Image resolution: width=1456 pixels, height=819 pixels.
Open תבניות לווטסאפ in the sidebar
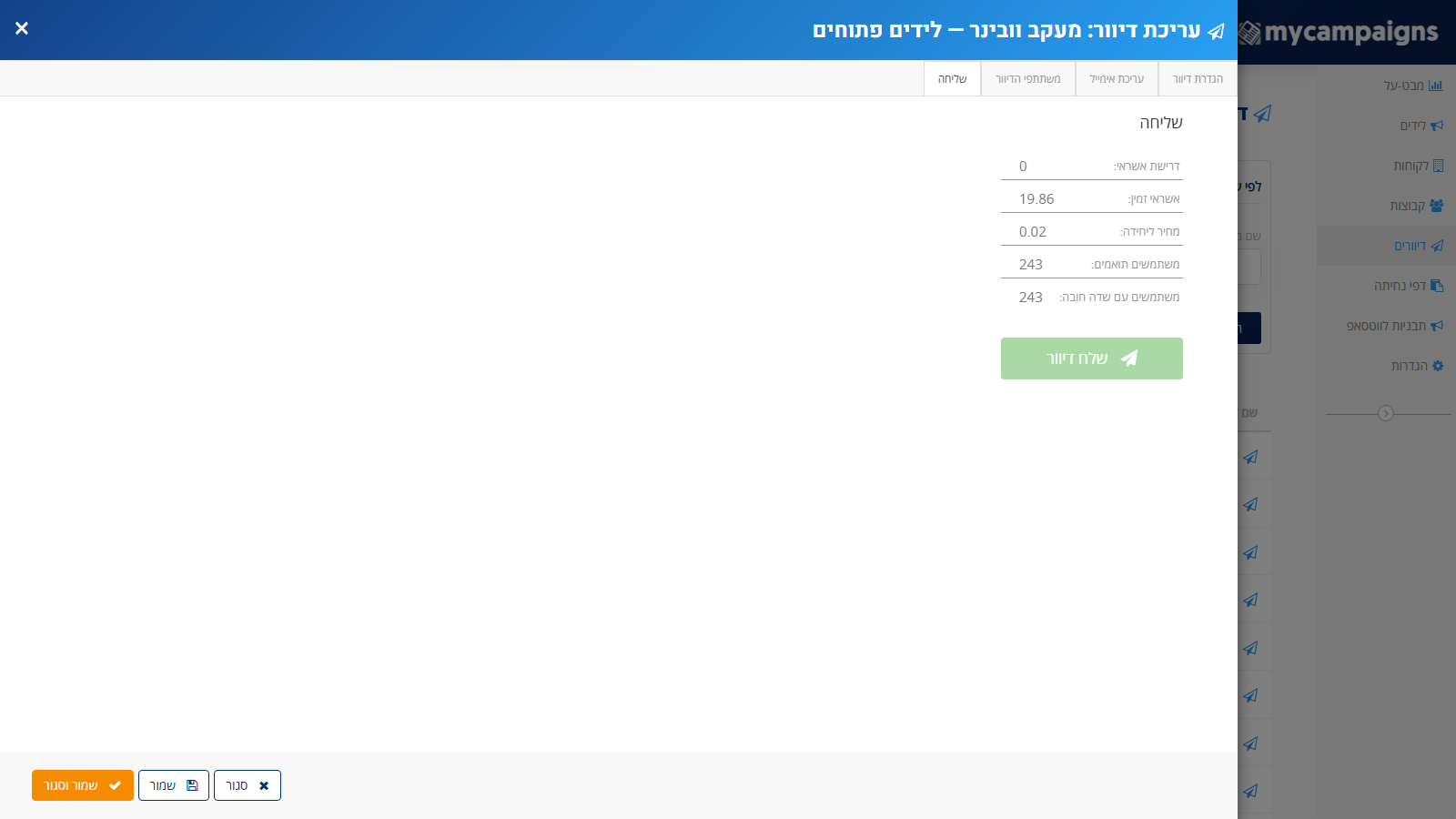(x=1386, y=326)
